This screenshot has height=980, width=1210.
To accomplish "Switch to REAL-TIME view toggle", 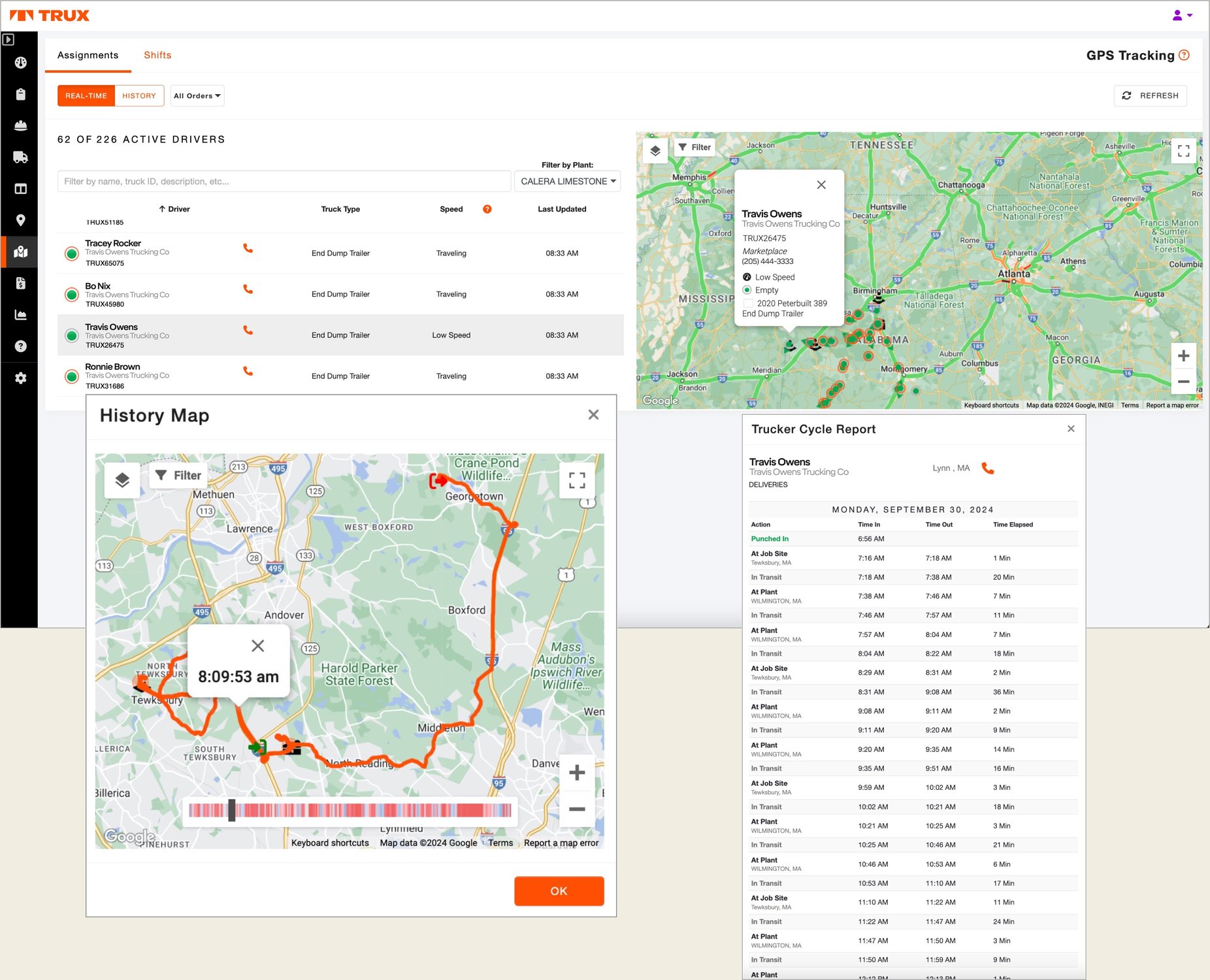I will [86, 95].
